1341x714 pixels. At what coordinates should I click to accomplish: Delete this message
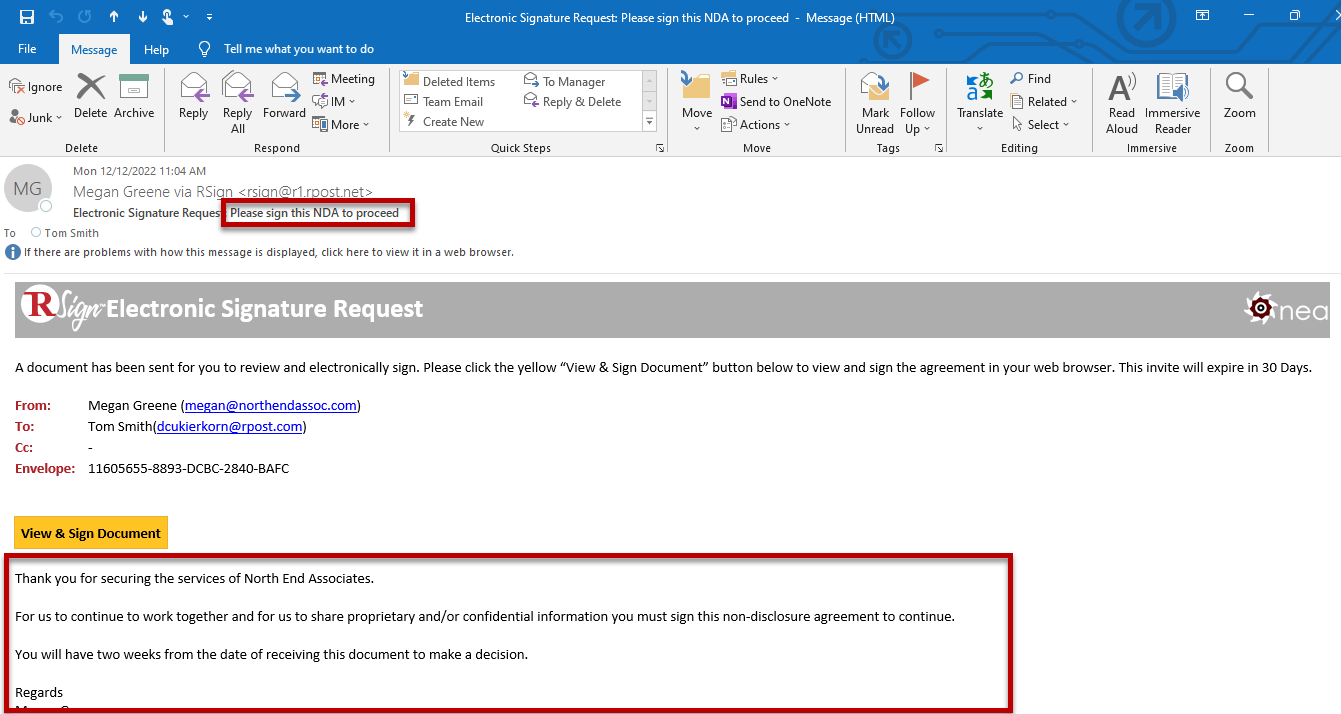(x=90, y=97)
